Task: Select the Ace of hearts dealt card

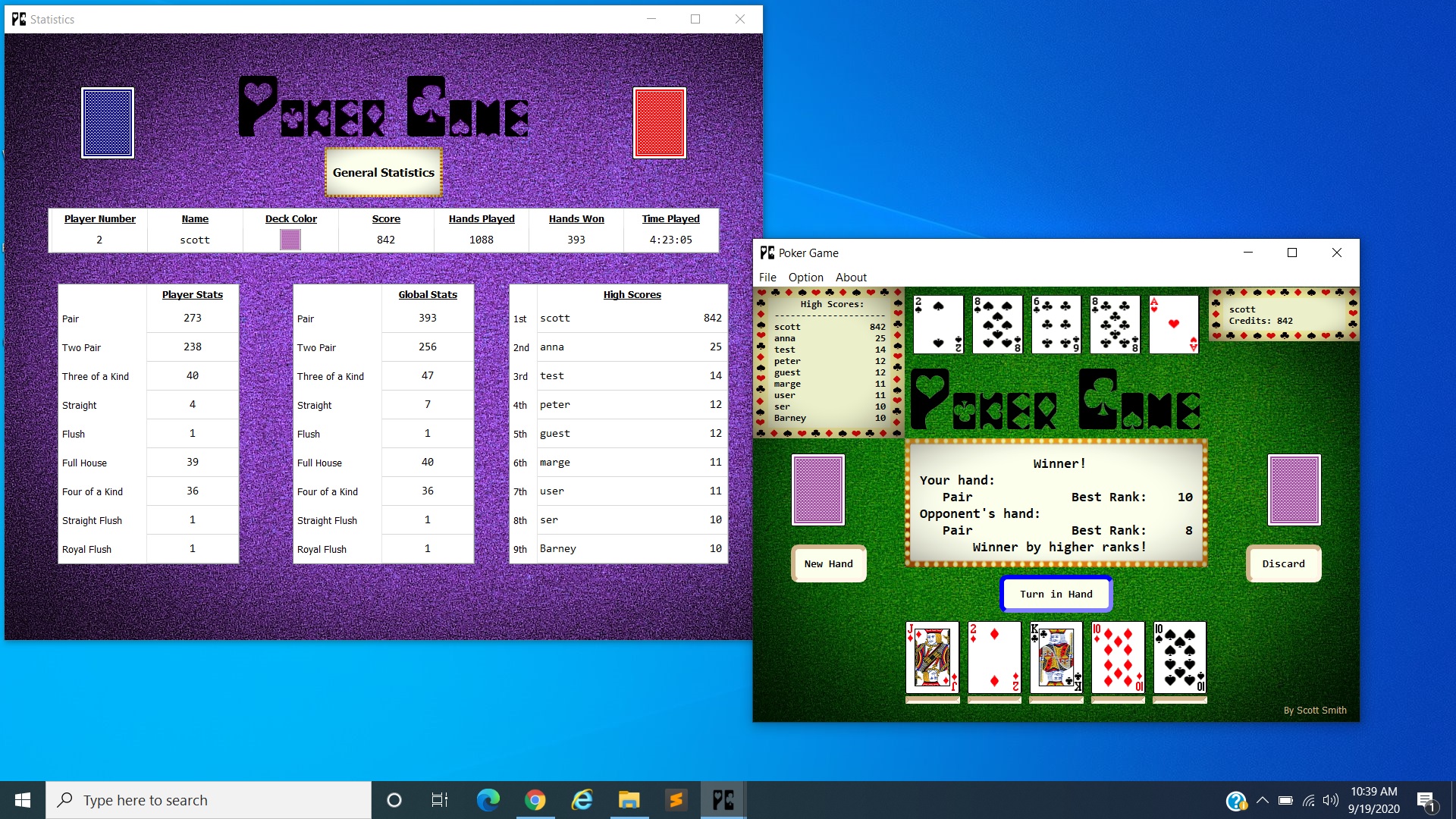Action: pyautogui.click(x=1173, y=324)
